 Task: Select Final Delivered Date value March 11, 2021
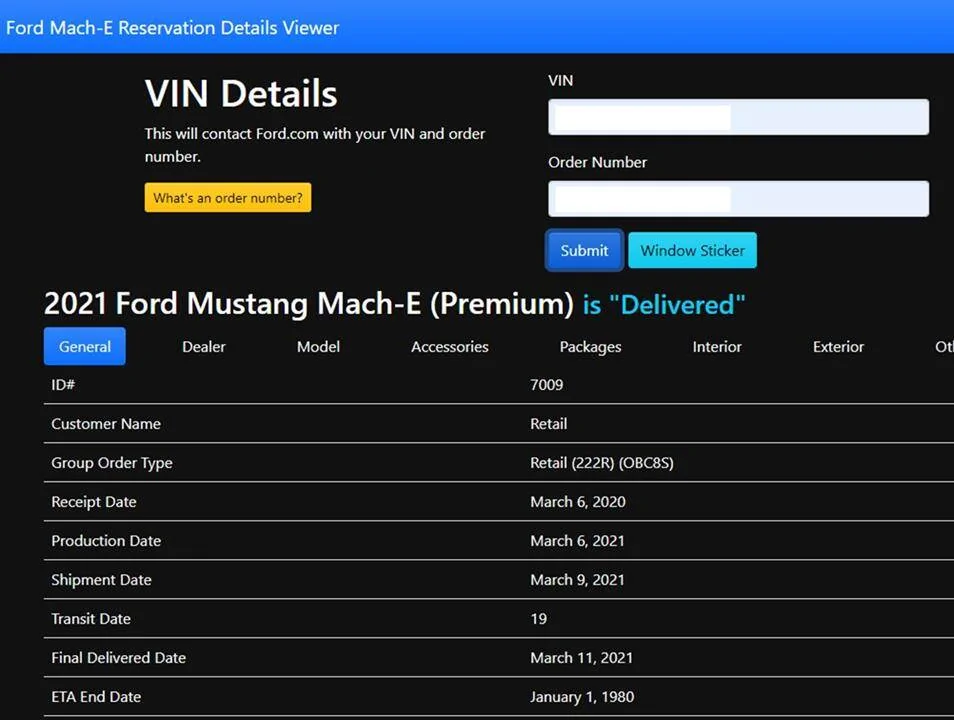tap(581, 658)
